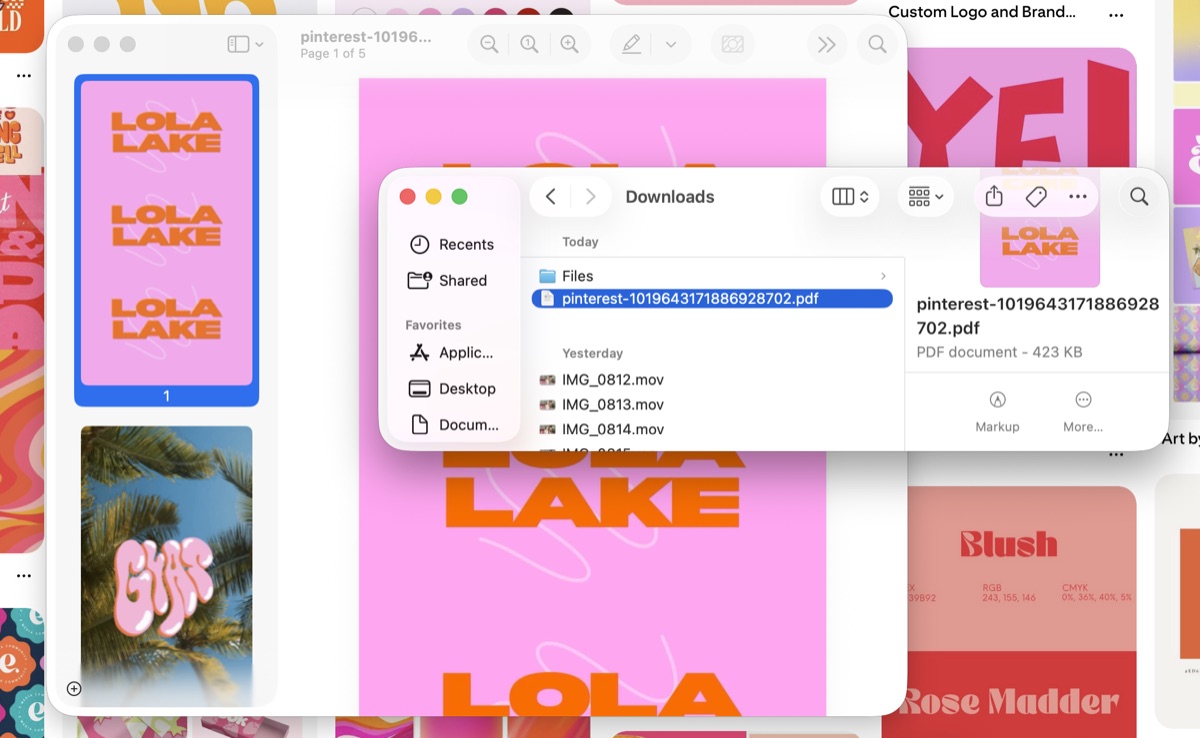Click the actual size zoom button in Preview
The width and height of the screenshot is (1200, 738).
529,44
